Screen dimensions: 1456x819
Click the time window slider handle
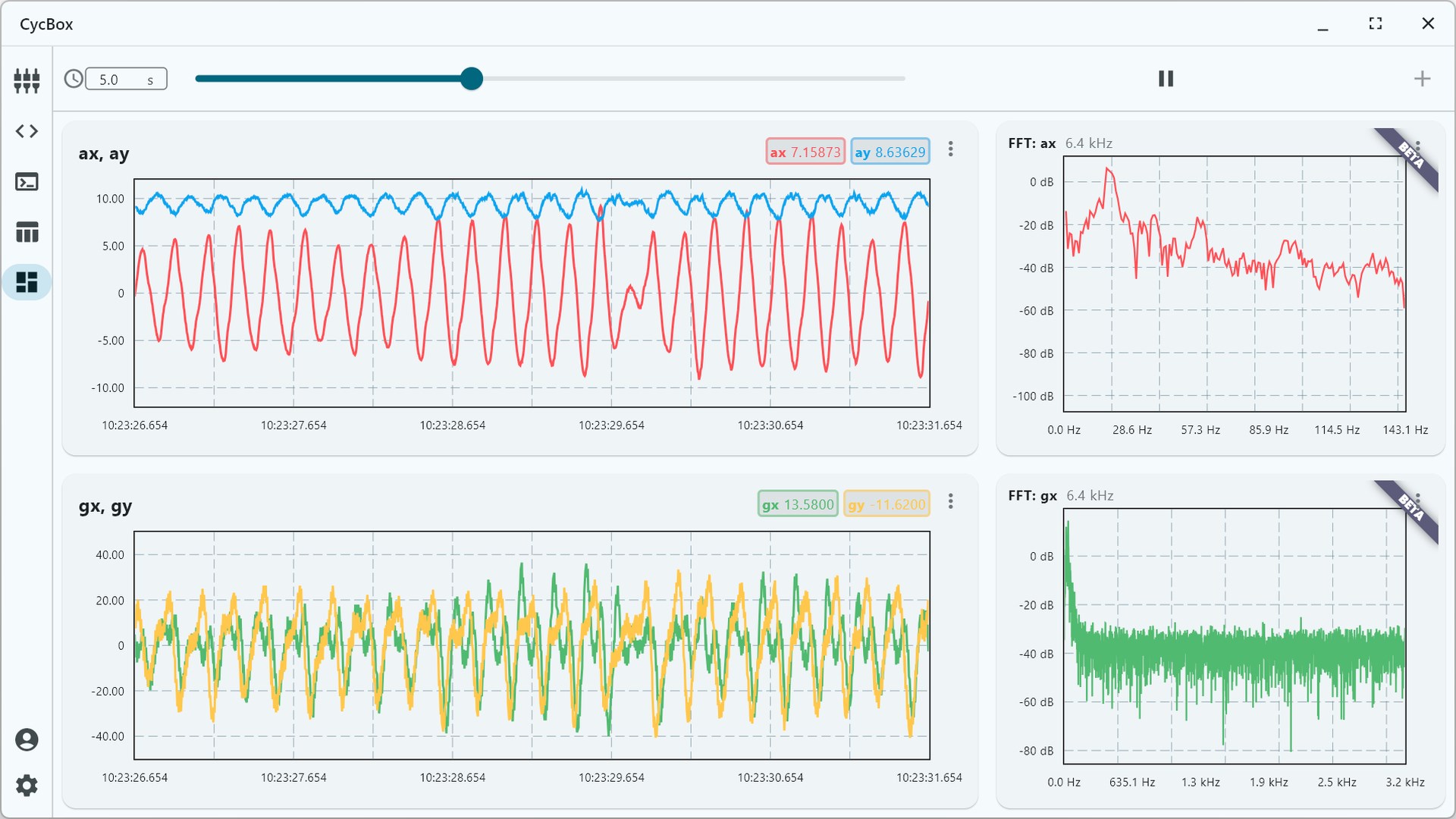[472, 79]
